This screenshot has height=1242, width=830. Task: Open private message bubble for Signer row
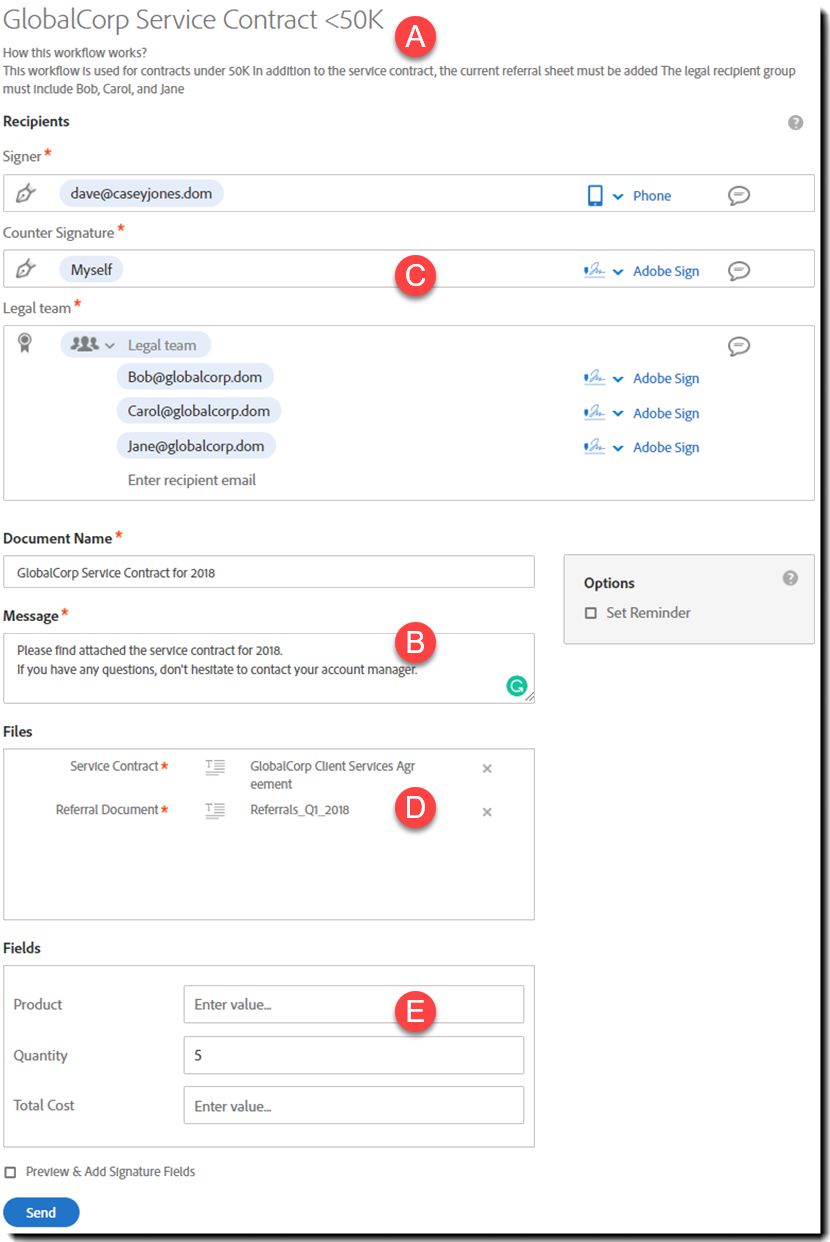[739, 195]
